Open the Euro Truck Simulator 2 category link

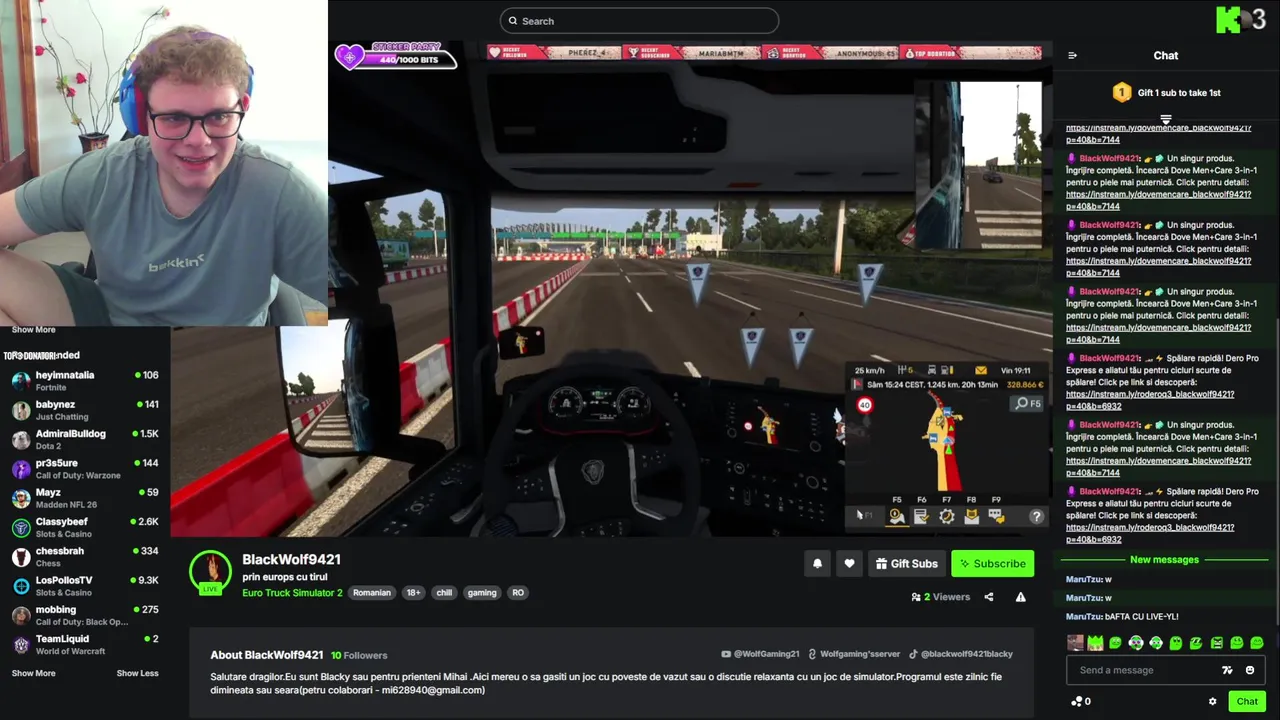(292, 593)
